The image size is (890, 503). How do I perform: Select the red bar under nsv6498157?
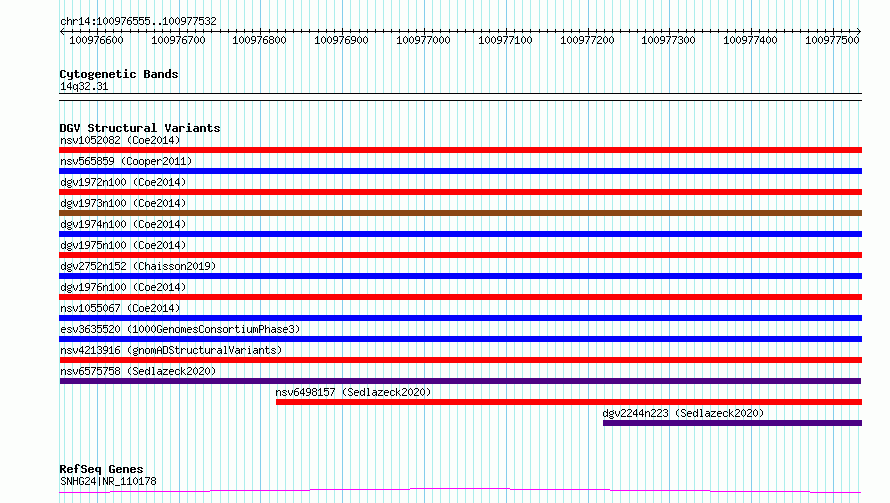pyautogui.click(x=569, y=402)
